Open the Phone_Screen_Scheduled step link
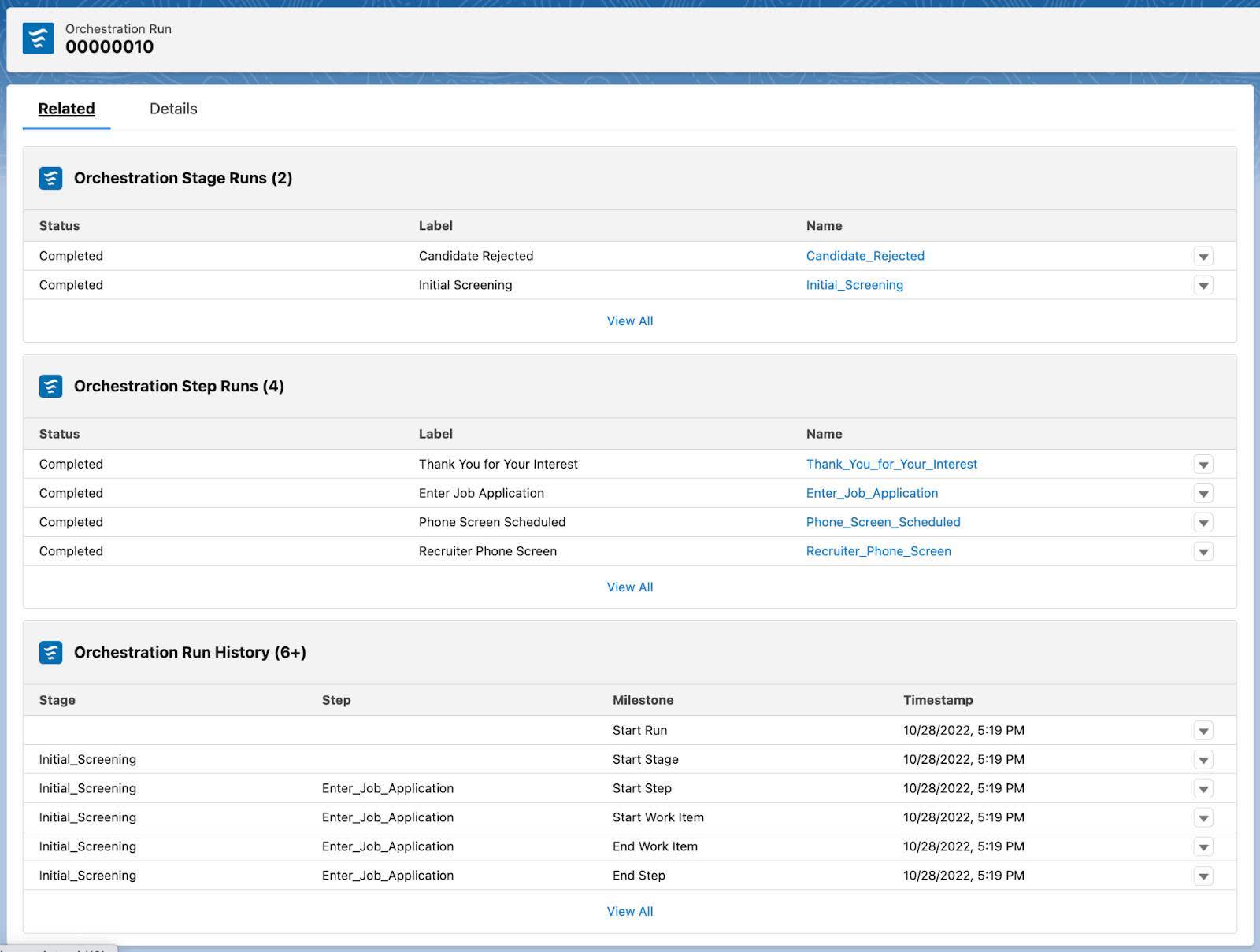Image resolution: width=1260 pixels, height=952 pixels. [x=883, y=522]
